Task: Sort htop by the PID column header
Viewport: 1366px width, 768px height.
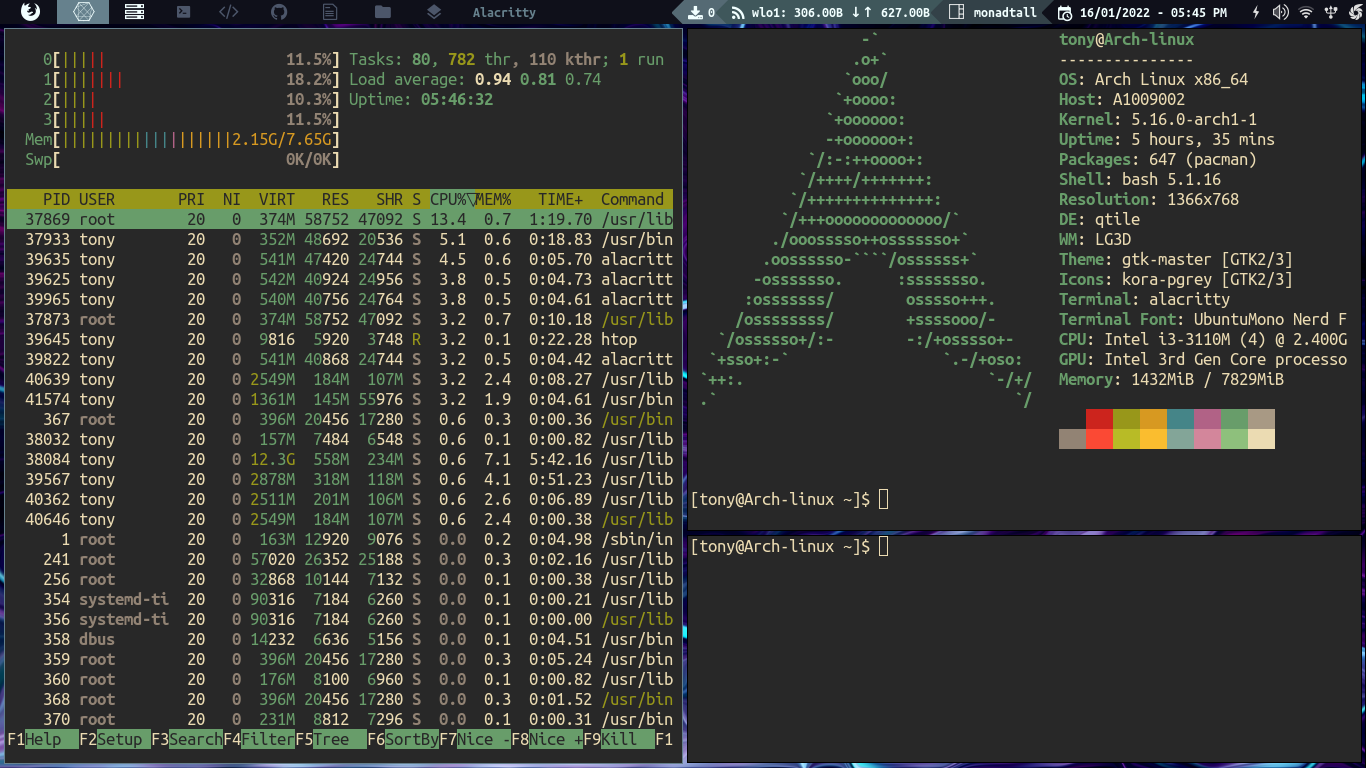Action: click(x=56, y=199)
